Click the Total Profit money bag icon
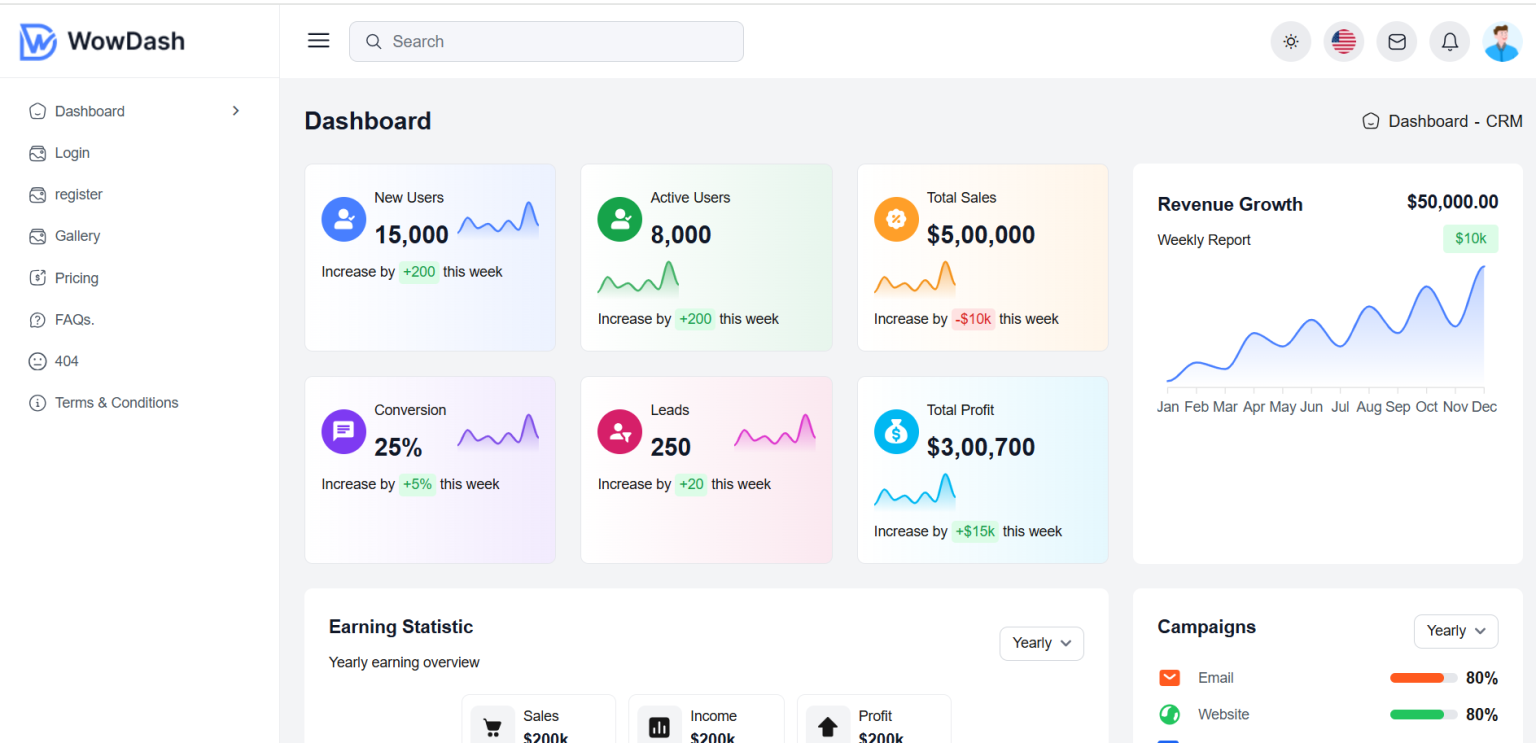The image size is (1536, 743). (x=896, y=432)
